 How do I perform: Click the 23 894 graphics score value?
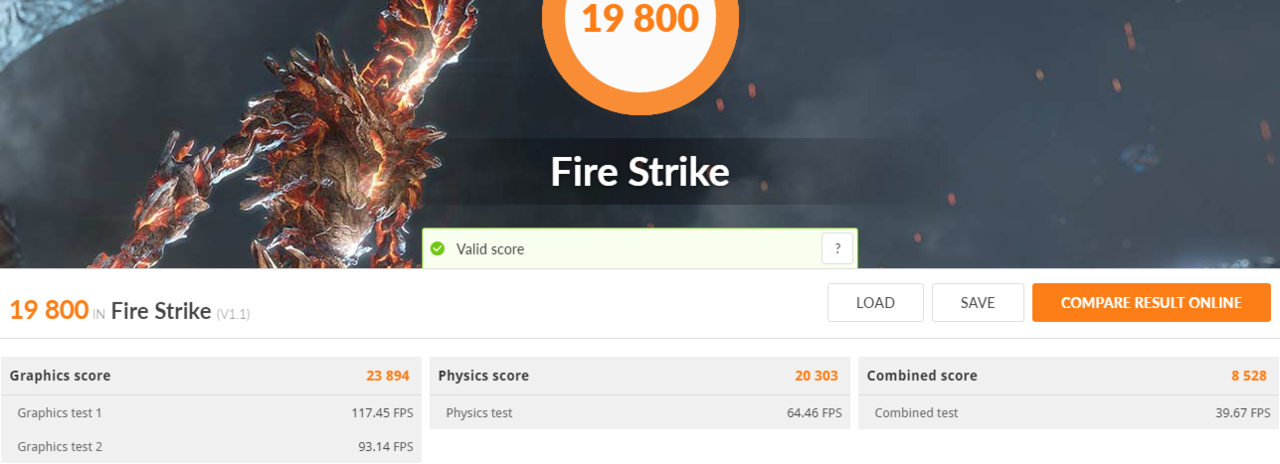click(x=388, y=376)
